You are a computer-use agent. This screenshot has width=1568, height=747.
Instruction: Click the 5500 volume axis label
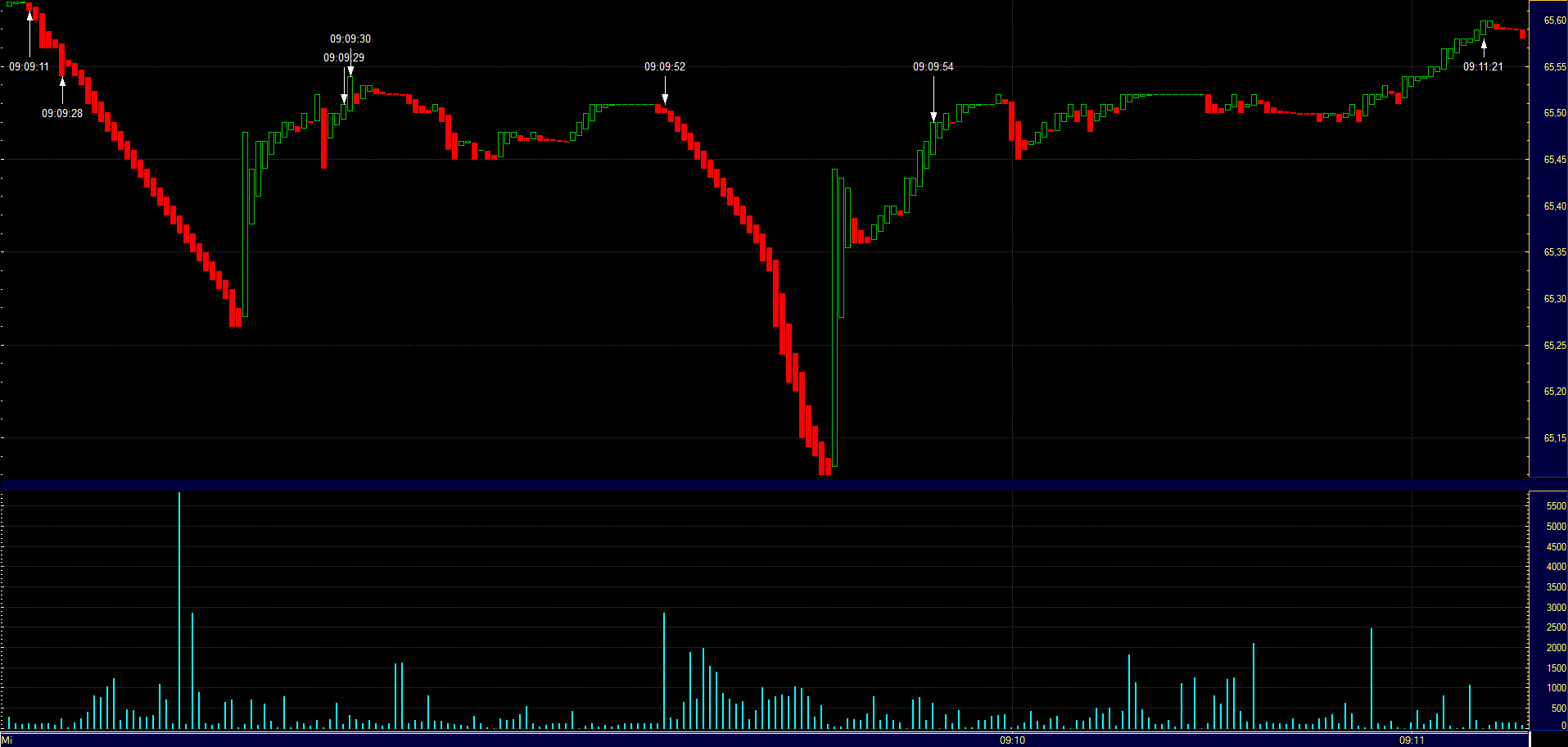pyautogui.click(x=1556, y=507)
